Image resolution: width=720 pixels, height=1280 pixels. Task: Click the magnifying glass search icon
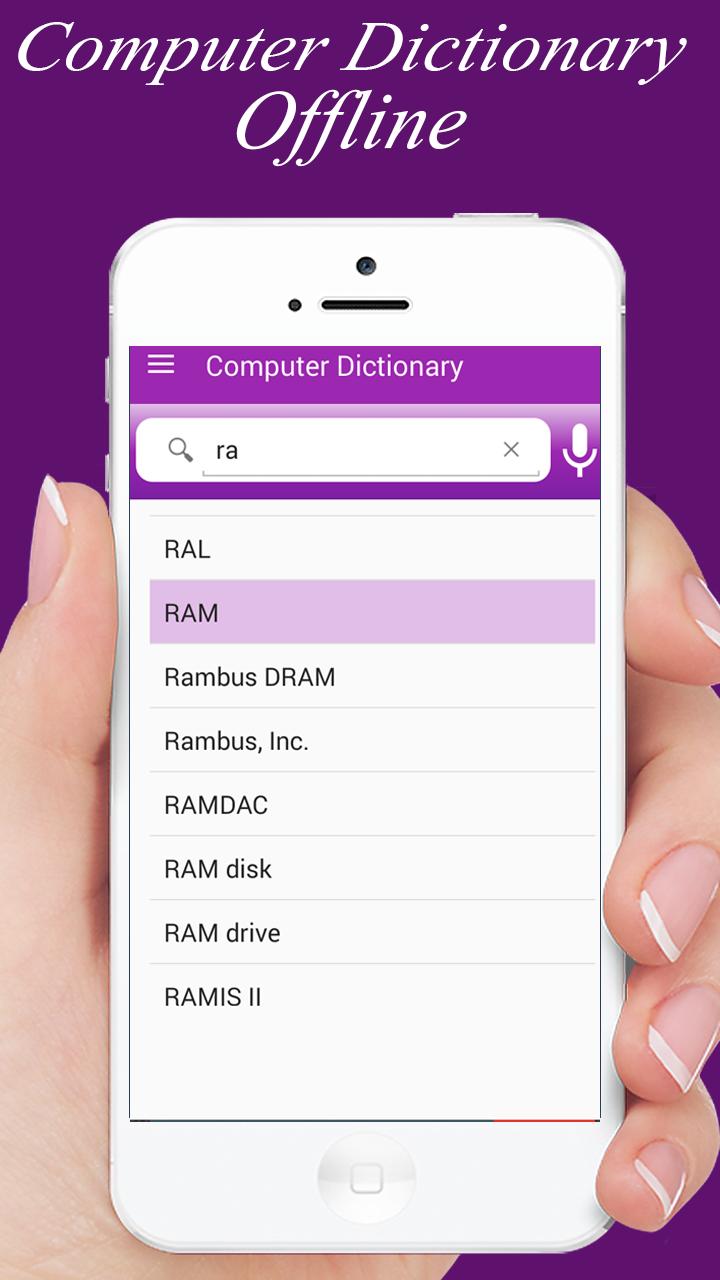[180, 450]
